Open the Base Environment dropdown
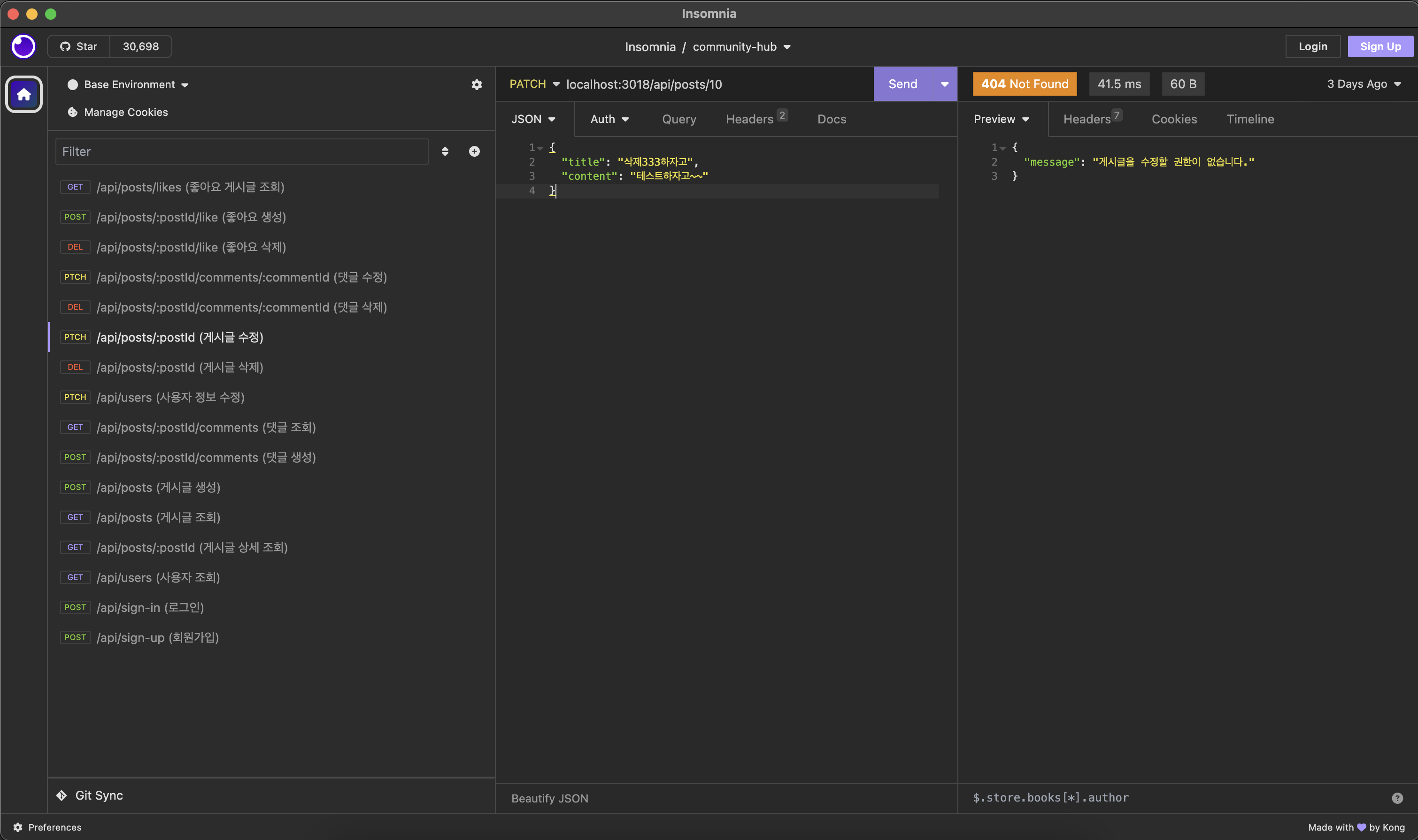 [129, 85]
